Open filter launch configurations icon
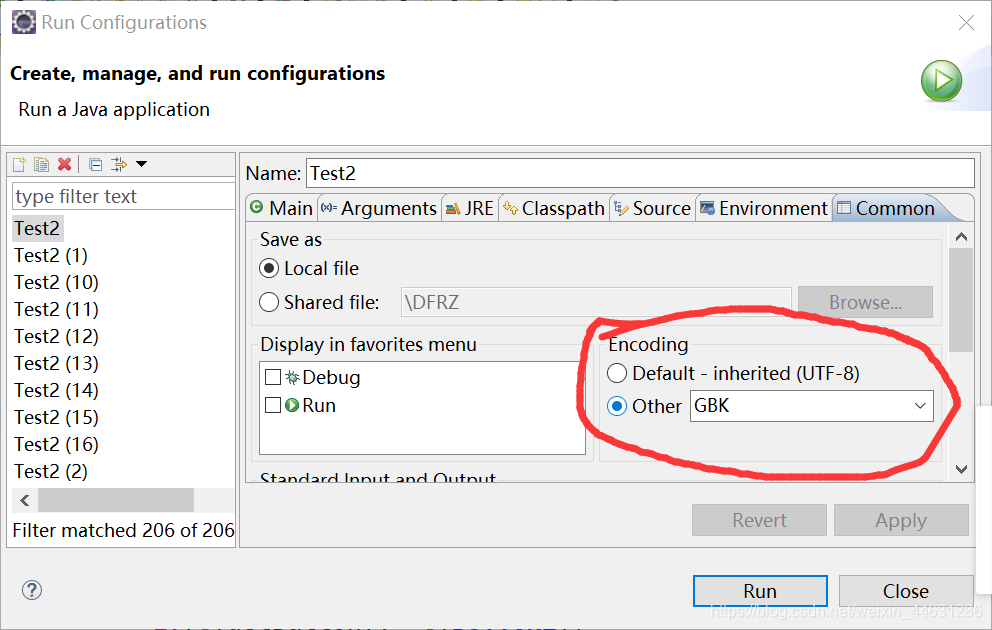This screenshot has height=630, width=992. click(x=119, y=164)
